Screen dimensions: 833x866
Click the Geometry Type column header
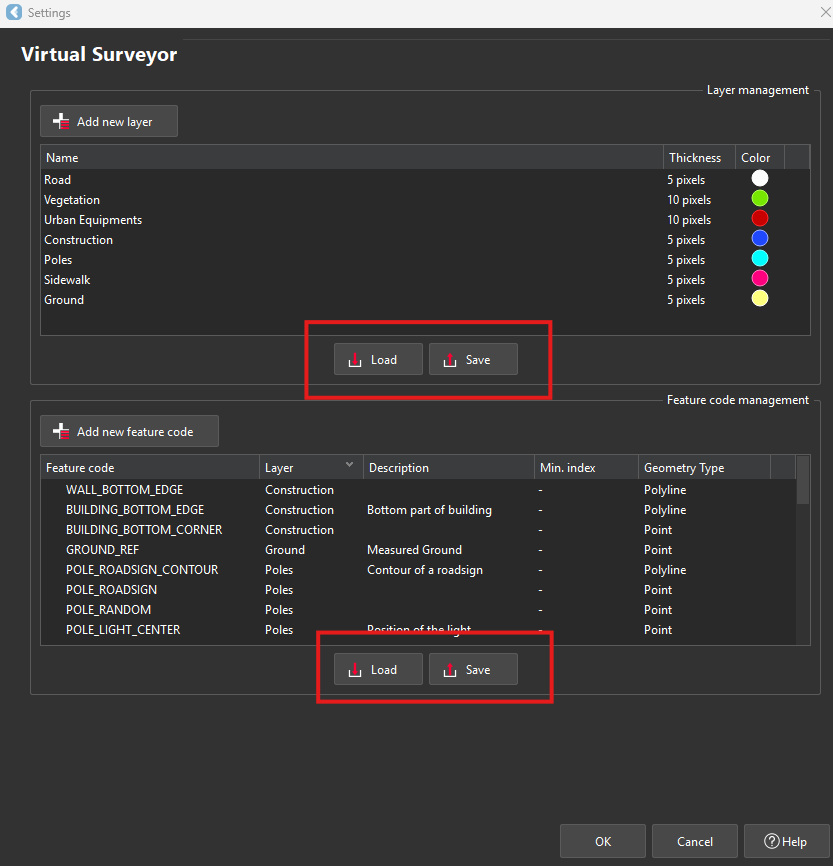click(704, 468)
